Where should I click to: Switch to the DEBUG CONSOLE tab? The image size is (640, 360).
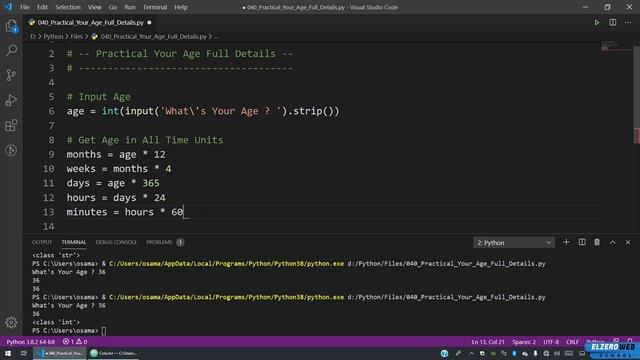[x=116, y=242]
